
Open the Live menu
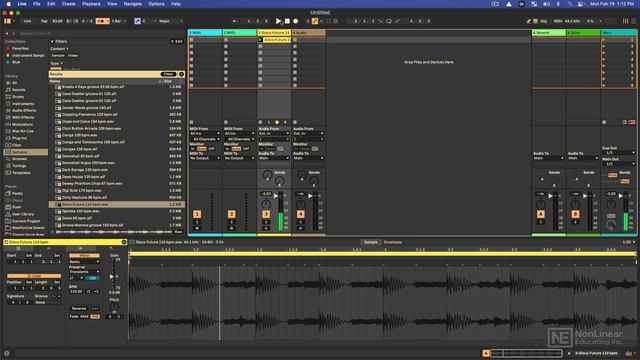[x=22, y=4]
